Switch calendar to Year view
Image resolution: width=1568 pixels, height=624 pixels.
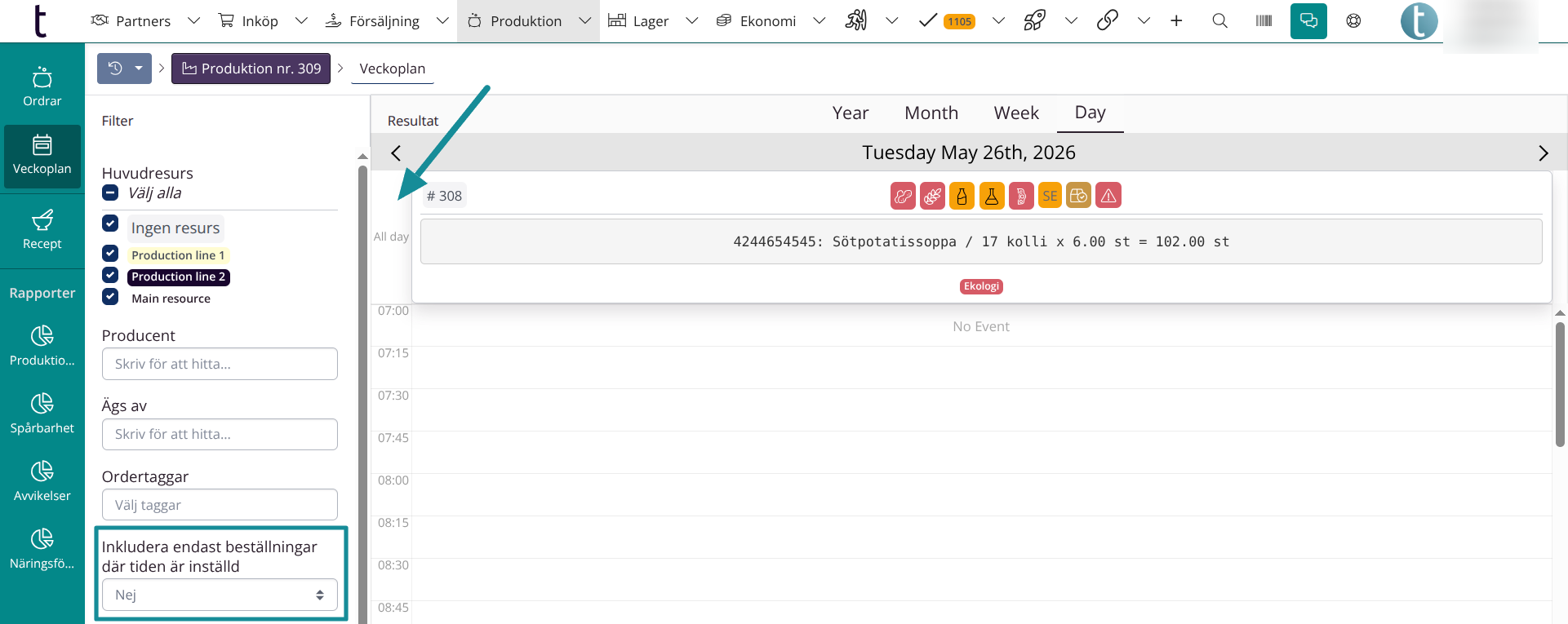[x=851, y=113]
